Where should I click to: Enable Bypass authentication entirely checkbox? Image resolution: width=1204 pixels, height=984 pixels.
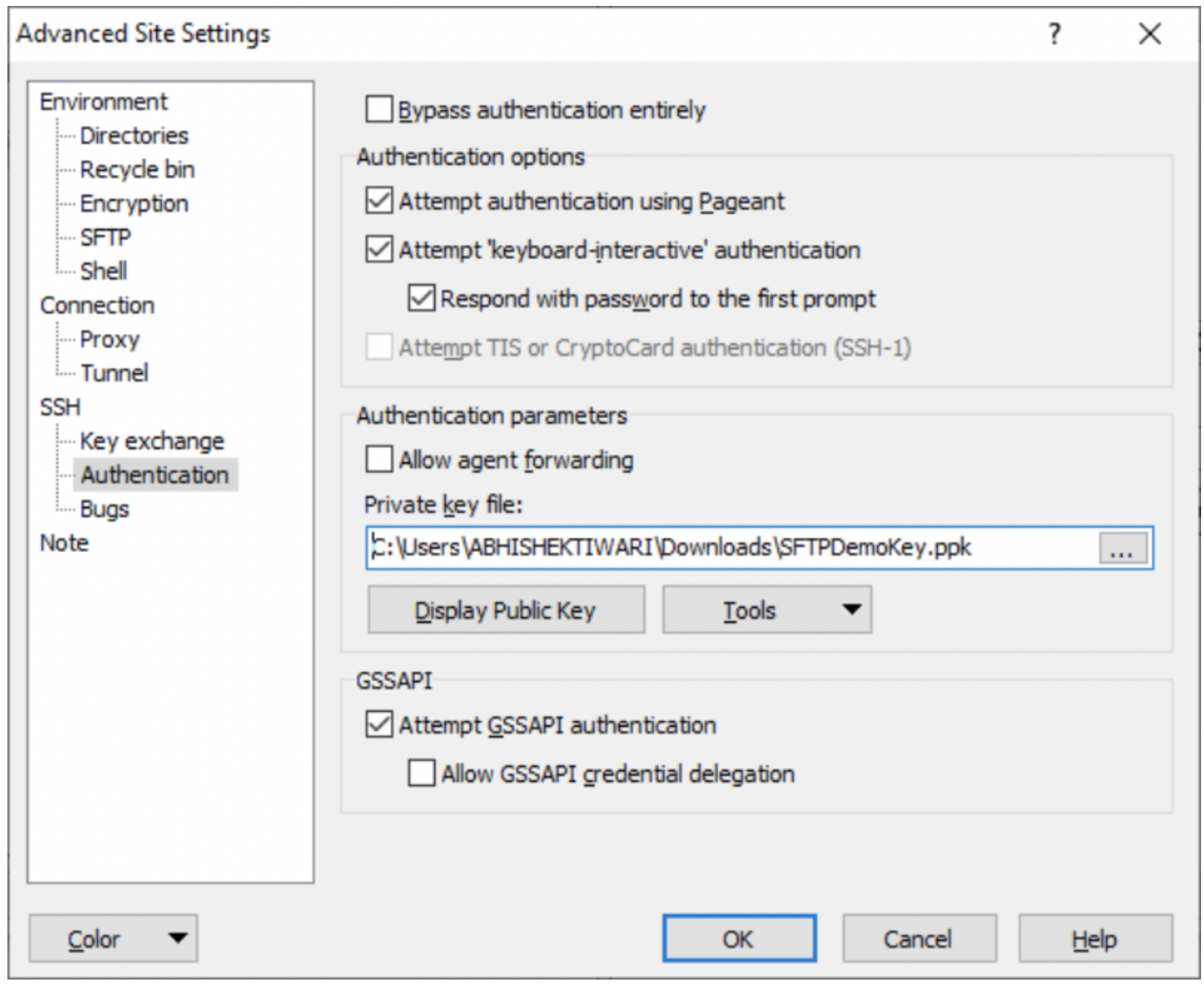(379, 110)
